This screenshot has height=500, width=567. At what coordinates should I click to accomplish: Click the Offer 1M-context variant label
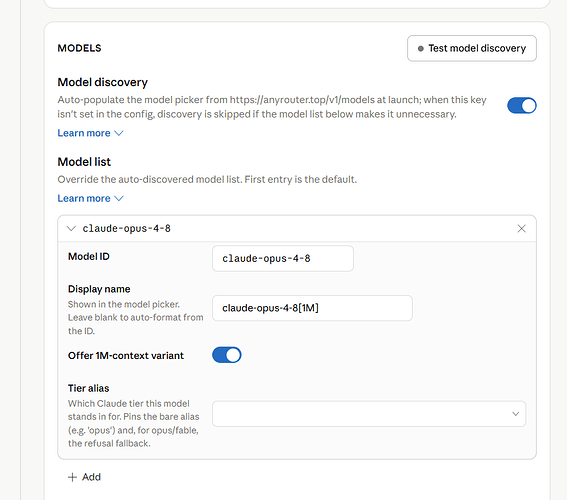(126, 355)
